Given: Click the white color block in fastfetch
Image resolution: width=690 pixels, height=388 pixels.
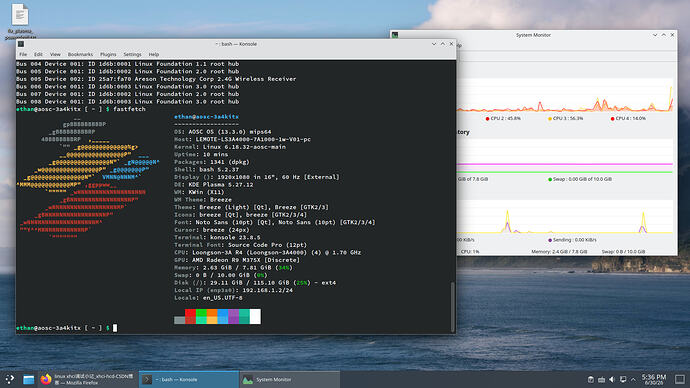Looking at the screenshot, I should [255, 316].
